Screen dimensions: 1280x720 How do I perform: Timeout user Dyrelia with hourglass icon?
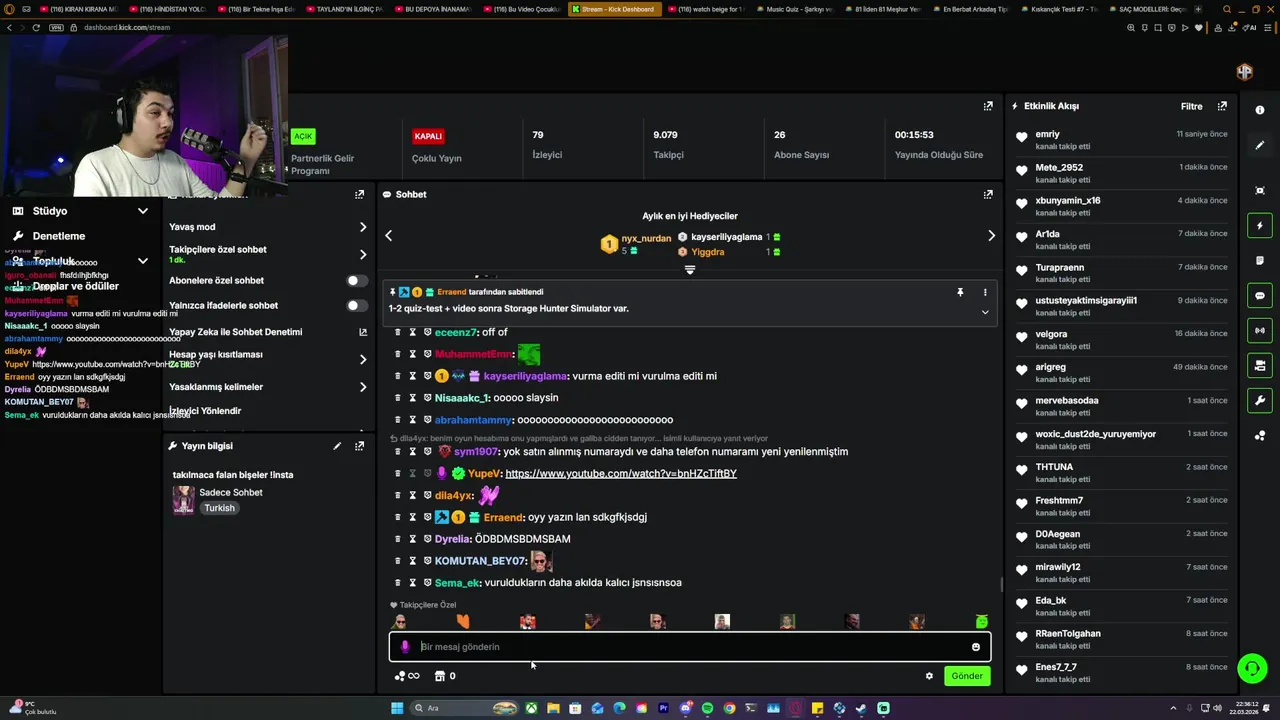click(x=412, y=539)
